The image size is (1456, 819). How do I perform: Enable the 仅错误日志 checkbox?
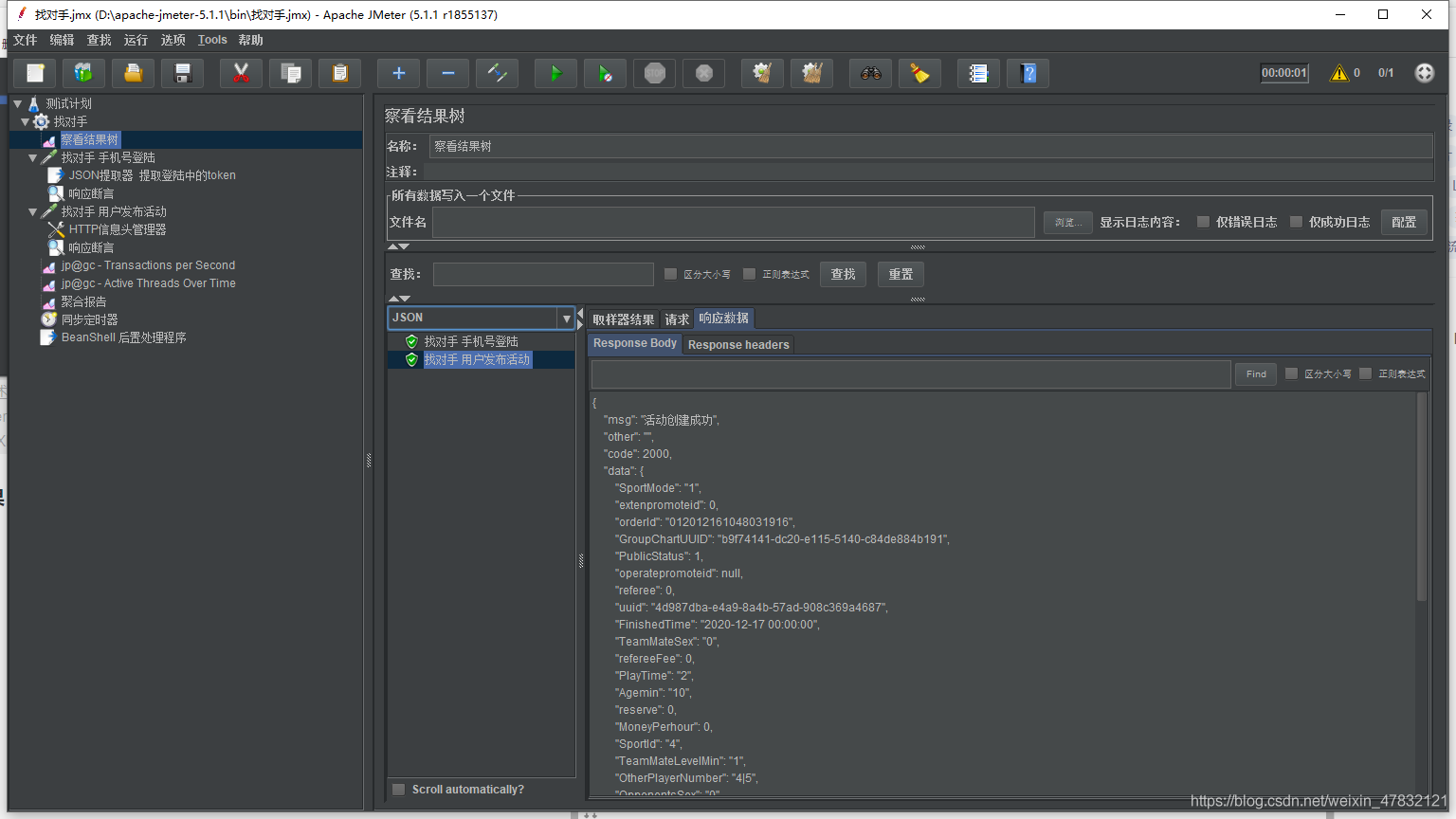pyautogui.click(x=1203, y=222)
